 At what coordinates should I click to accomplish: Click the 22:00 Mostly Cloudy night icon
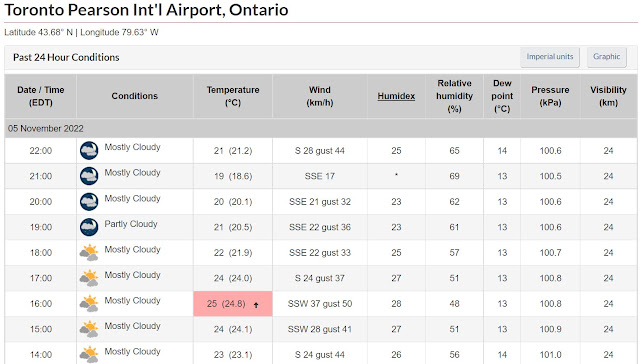pyautogui.click(x=89, y=151)
